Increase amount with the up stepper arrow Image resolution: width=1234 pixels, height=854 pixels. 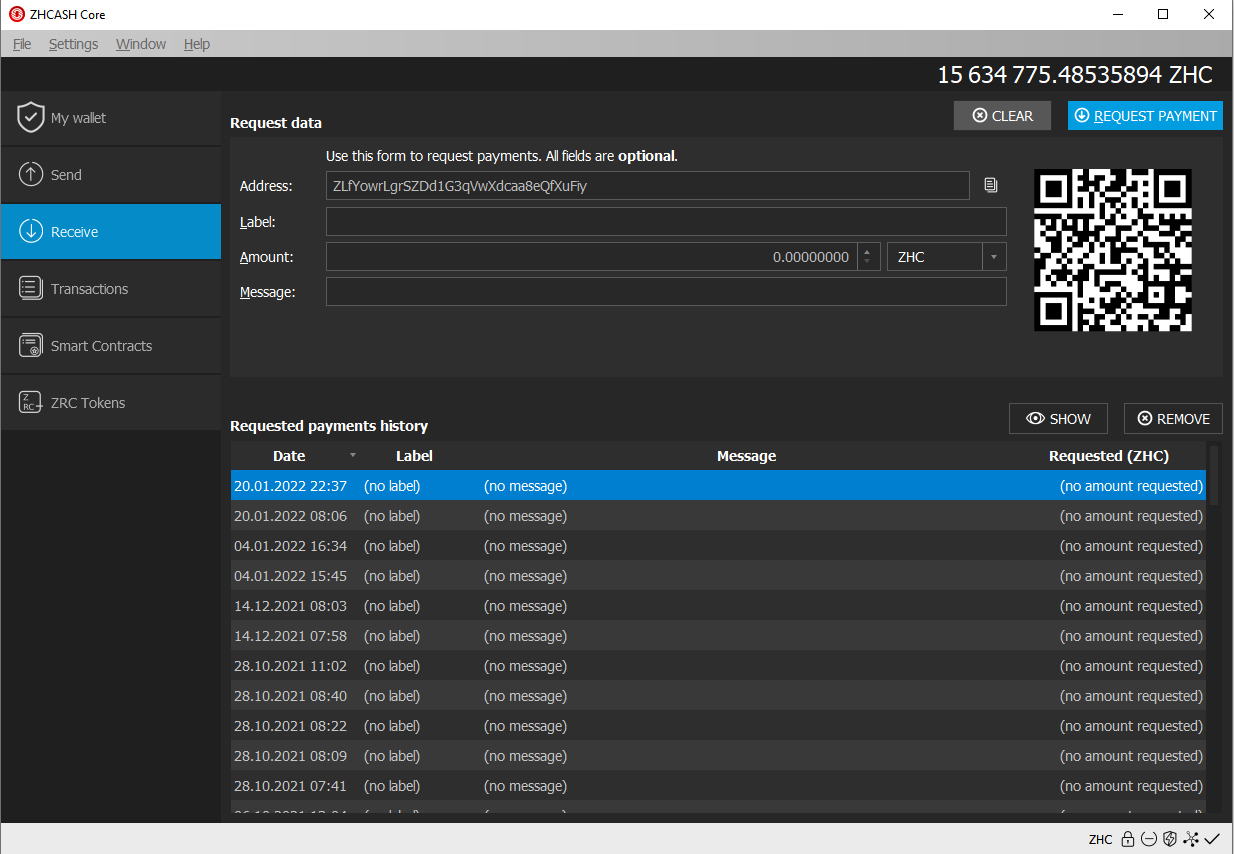click(868, 251)
